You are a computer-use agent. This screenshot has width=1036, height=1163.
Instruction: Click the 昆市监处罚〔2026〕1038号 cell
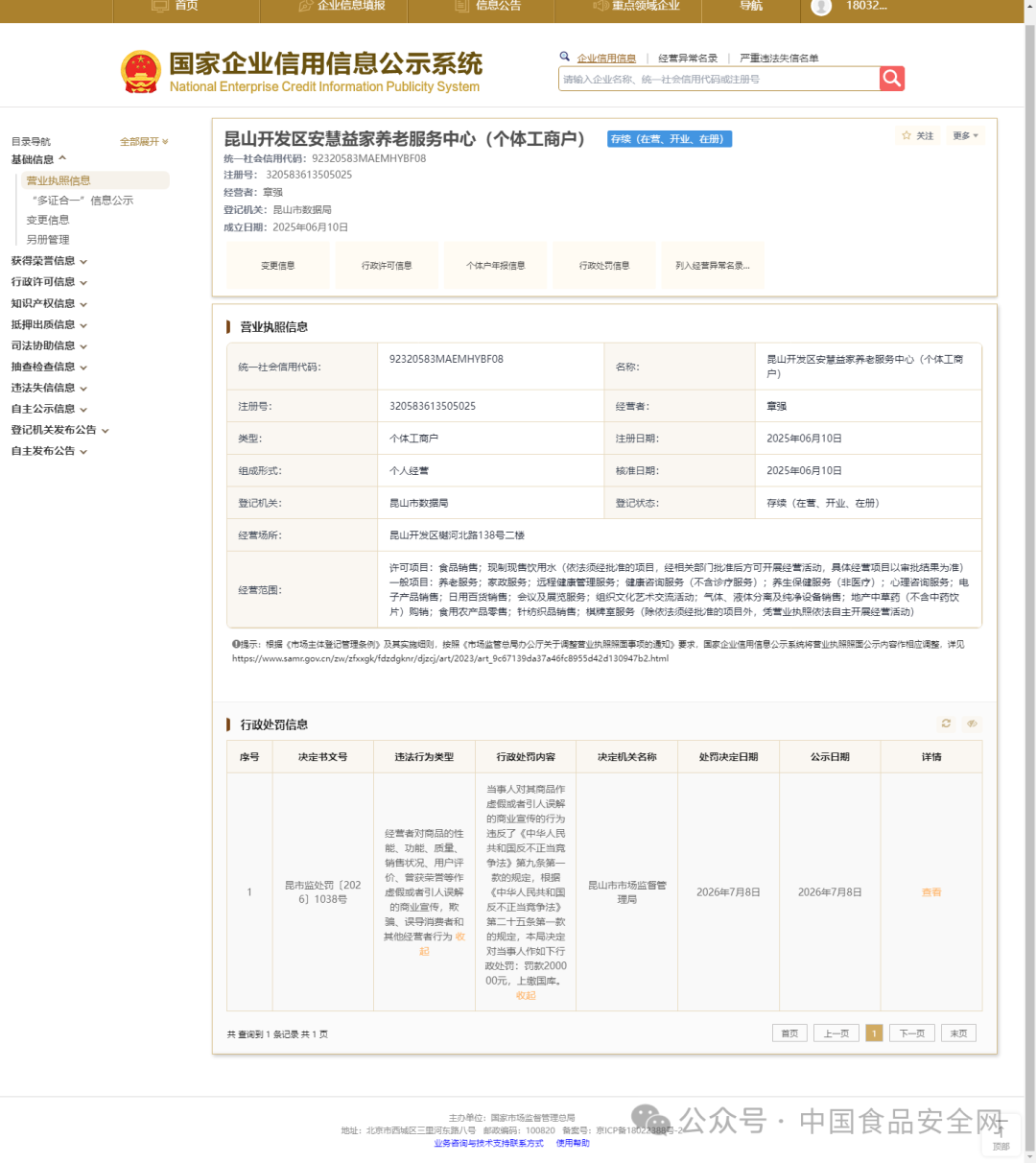[x=323, y=892]
